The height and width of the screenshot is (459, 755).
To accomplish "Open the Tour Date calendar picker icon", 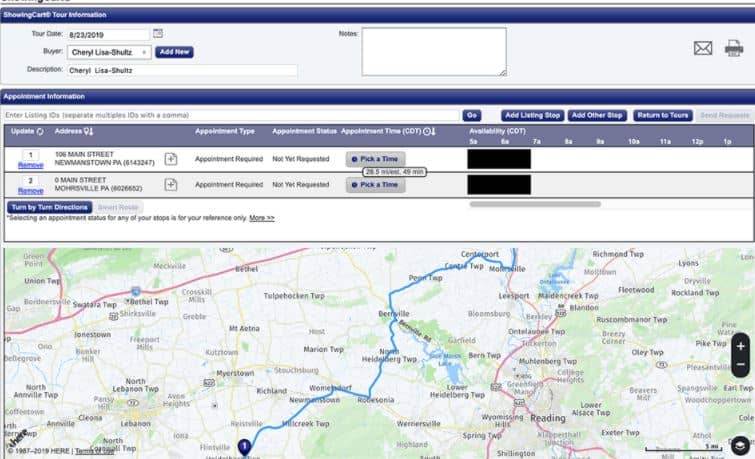I will click(x=158, y=33).
